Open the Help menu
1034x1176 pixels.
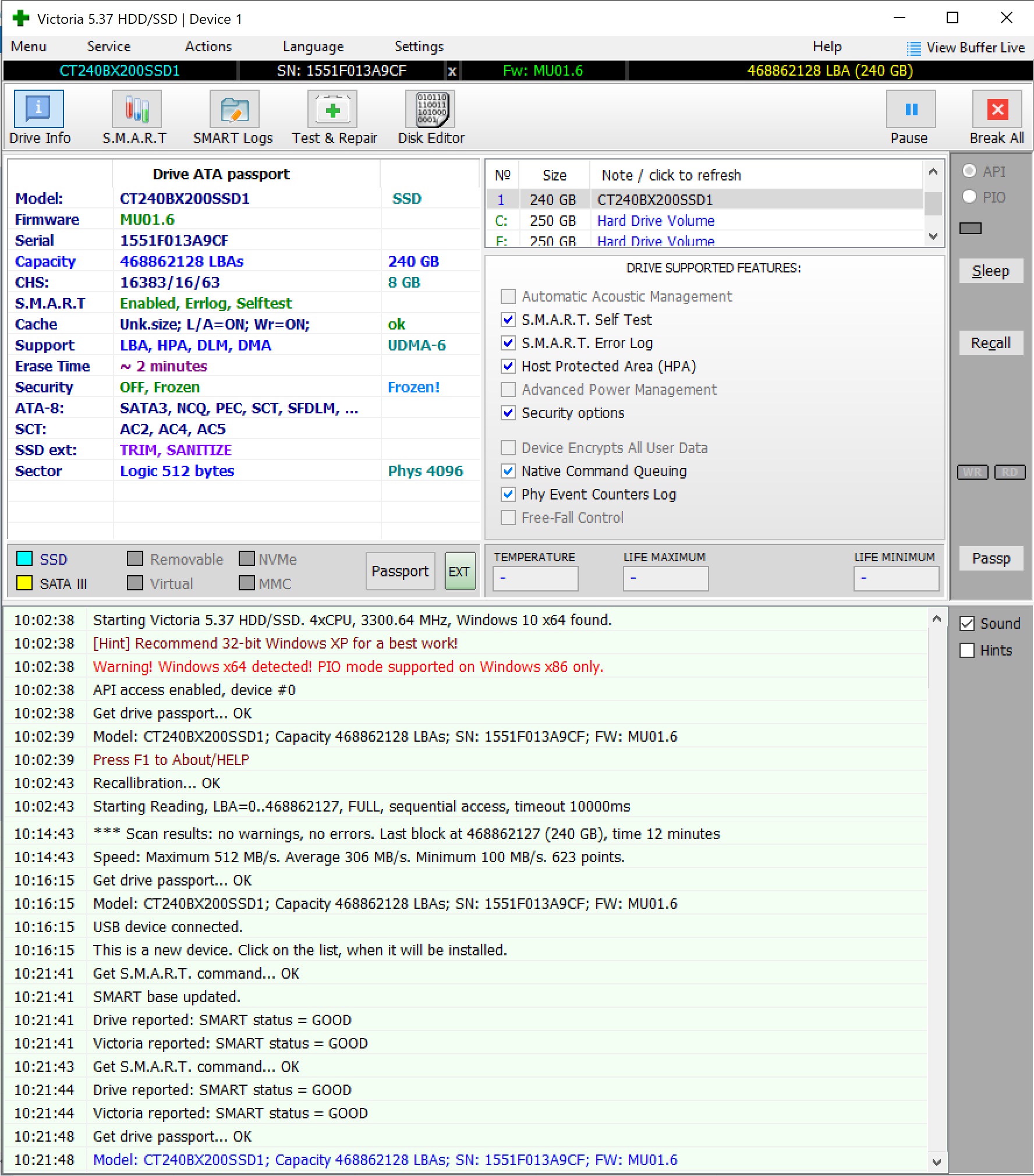[827, 47]
